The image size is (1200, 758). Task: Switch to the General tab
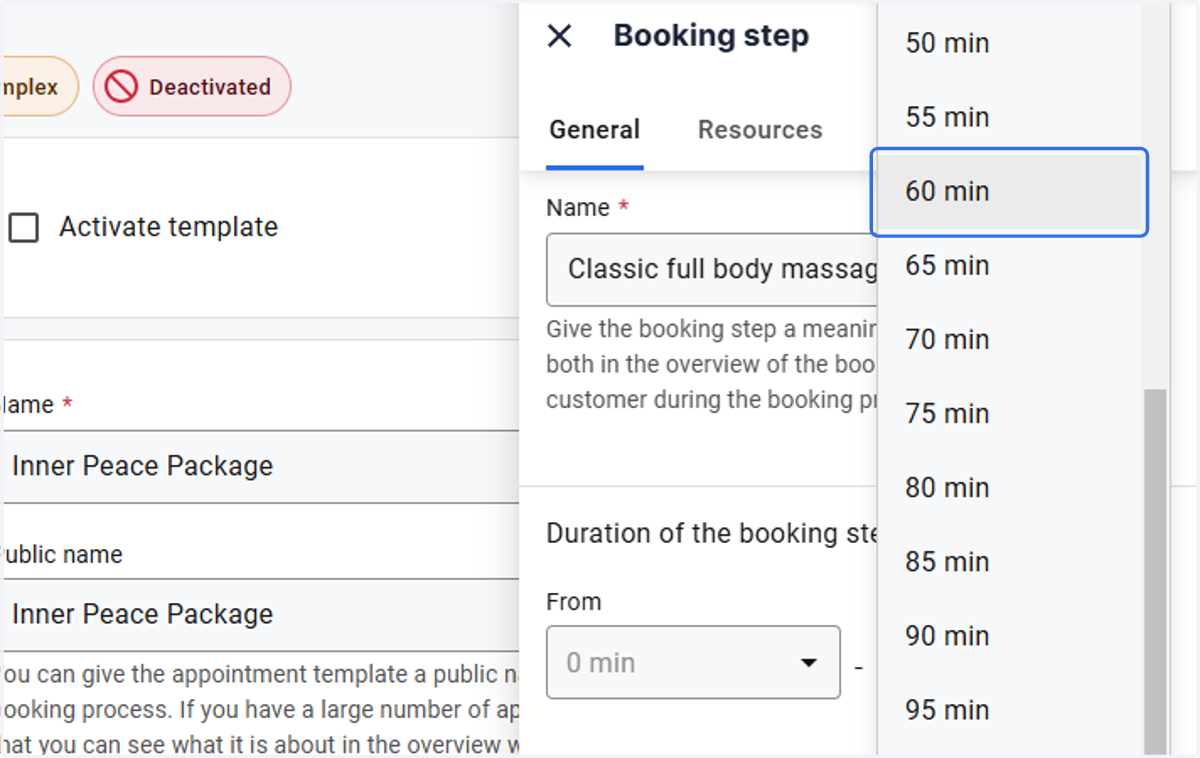point(595,130)
